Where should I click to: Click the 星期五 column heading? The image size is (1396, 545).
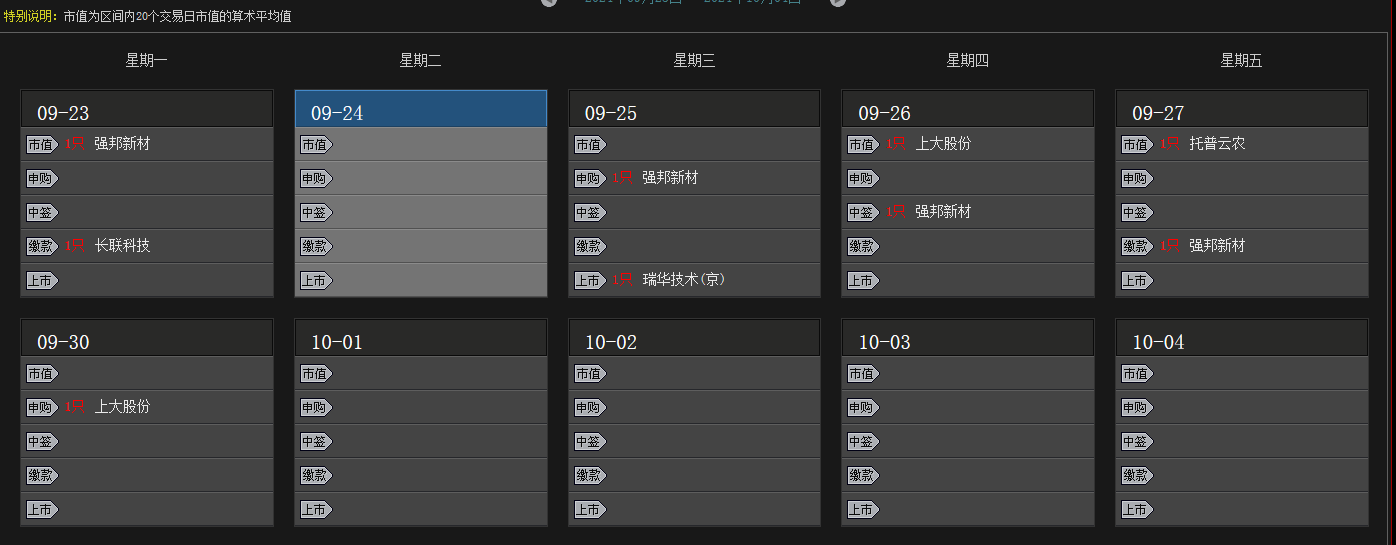click(1242, 61)
